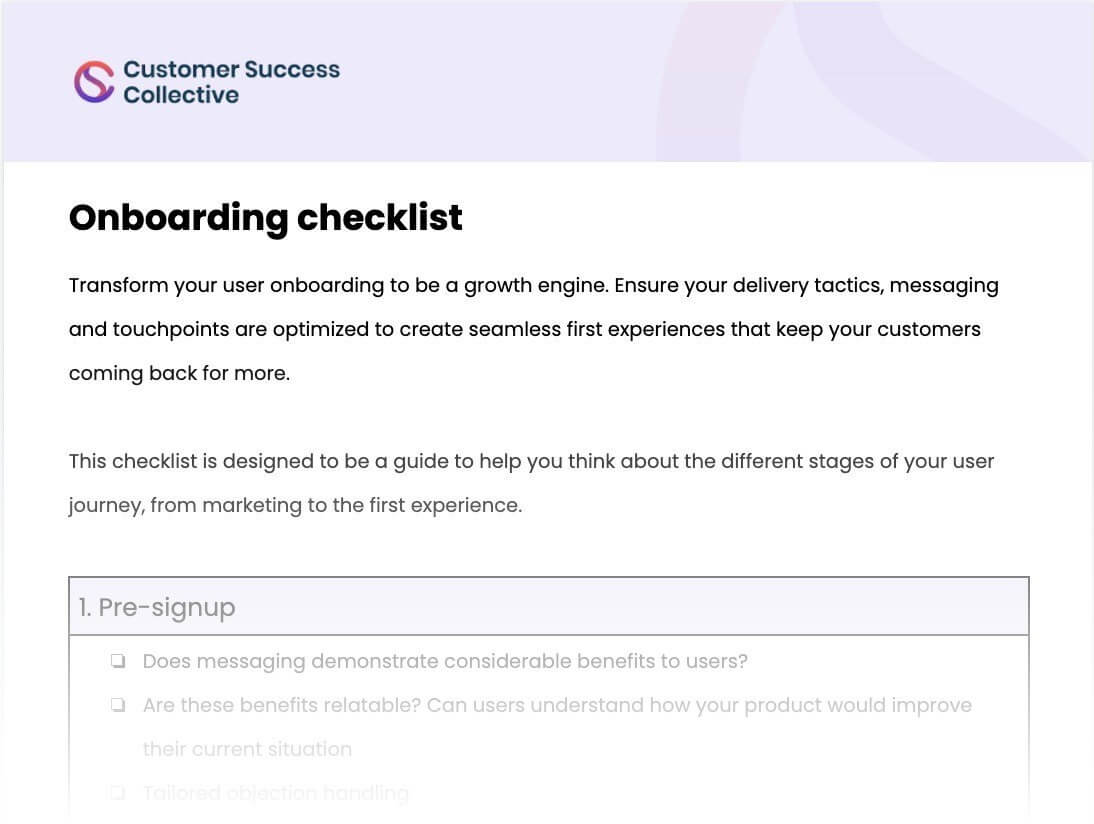
Task: Click the decorative swirl in the header
Action: [x=872, y=81]
